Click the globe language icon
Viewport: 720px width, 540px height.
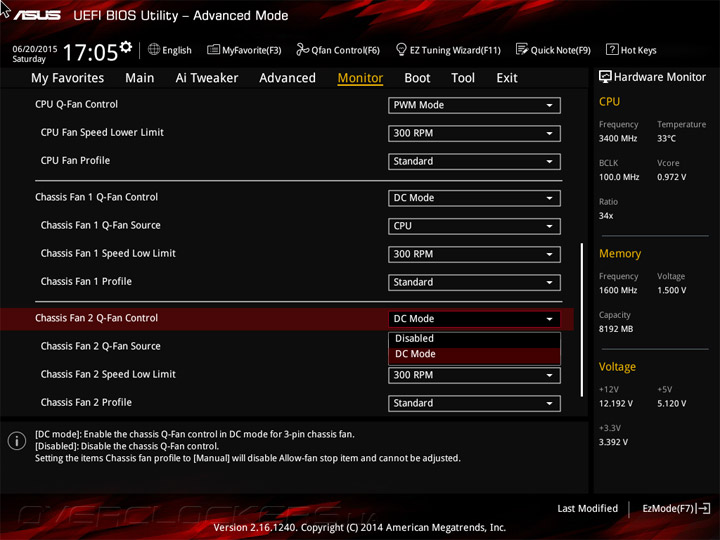point(154,49)
